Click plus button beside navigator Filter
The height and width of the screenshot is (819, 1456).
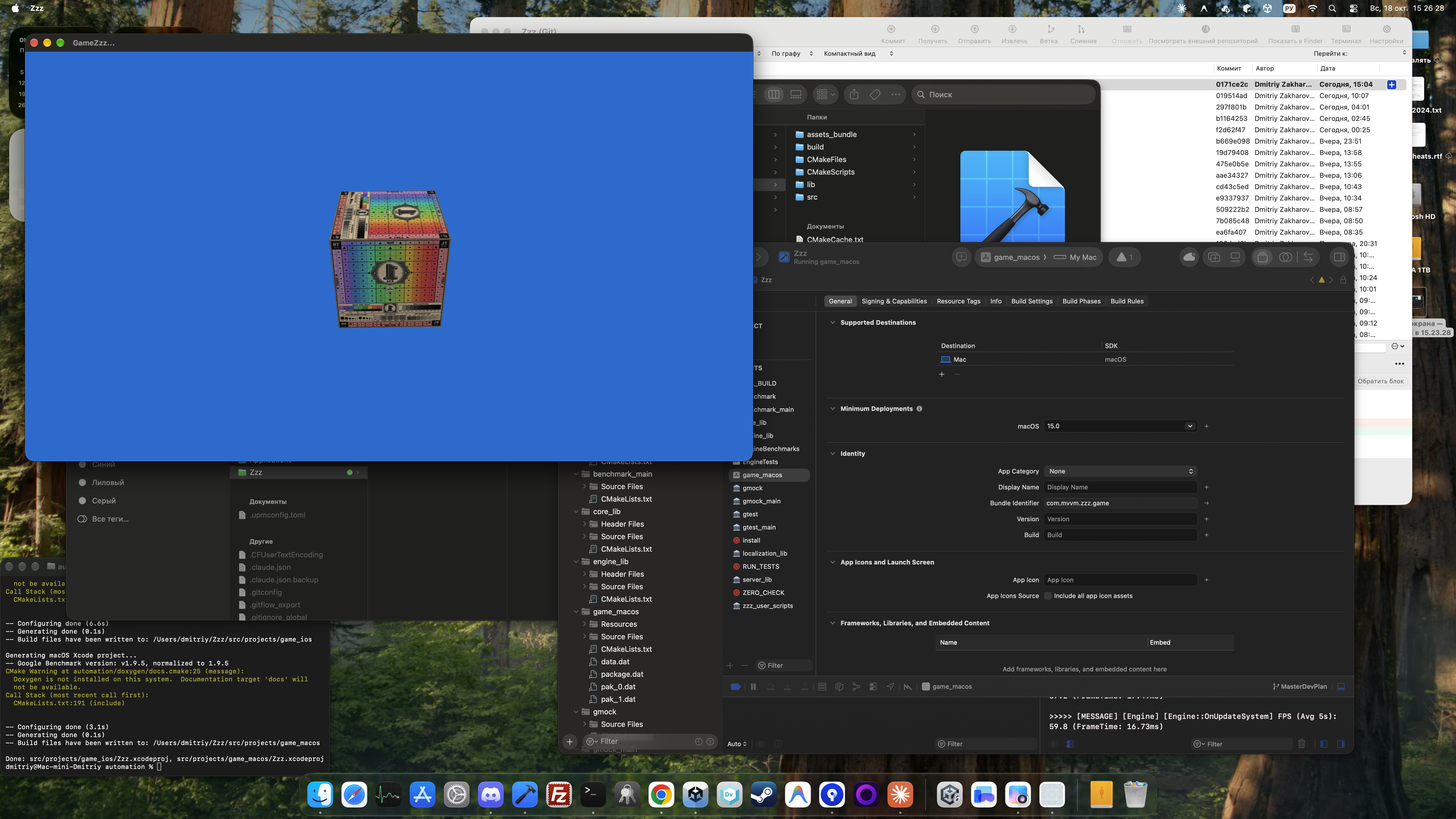click(x=569, y=741)
